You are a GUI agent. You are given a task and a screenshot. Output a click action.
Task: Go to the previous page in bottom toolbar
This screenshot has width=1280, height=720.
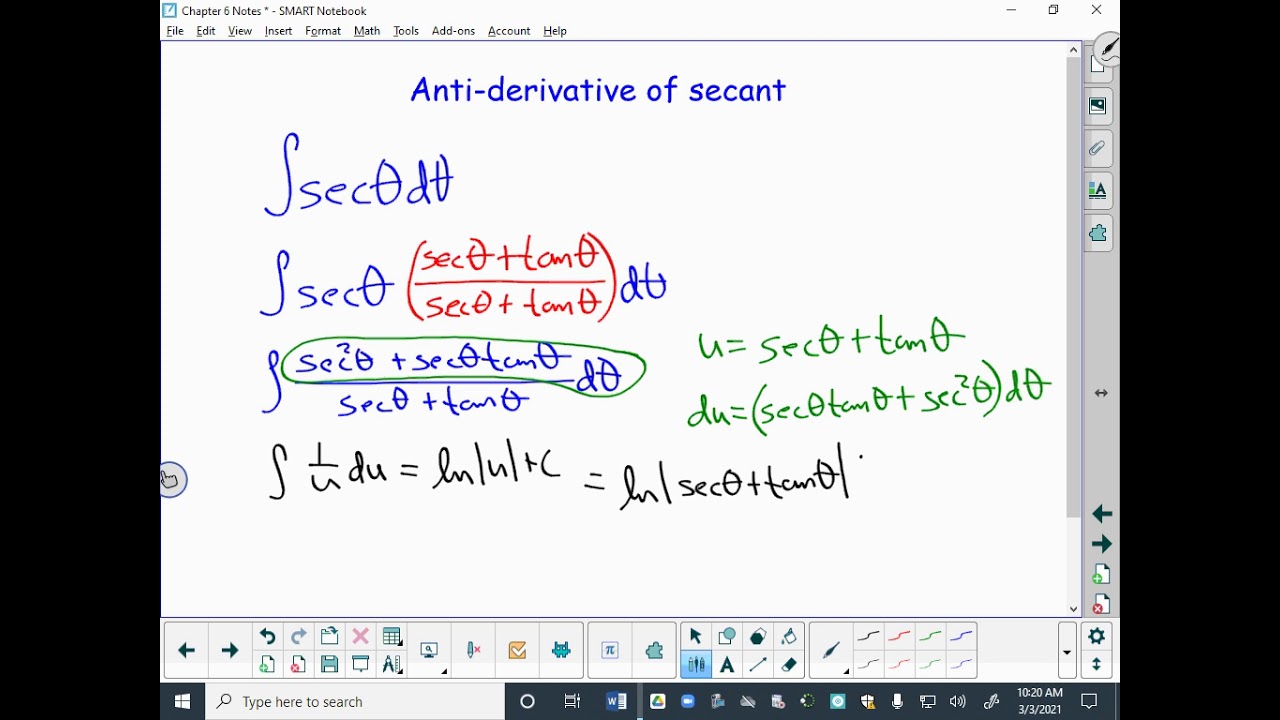pos(186,650)
